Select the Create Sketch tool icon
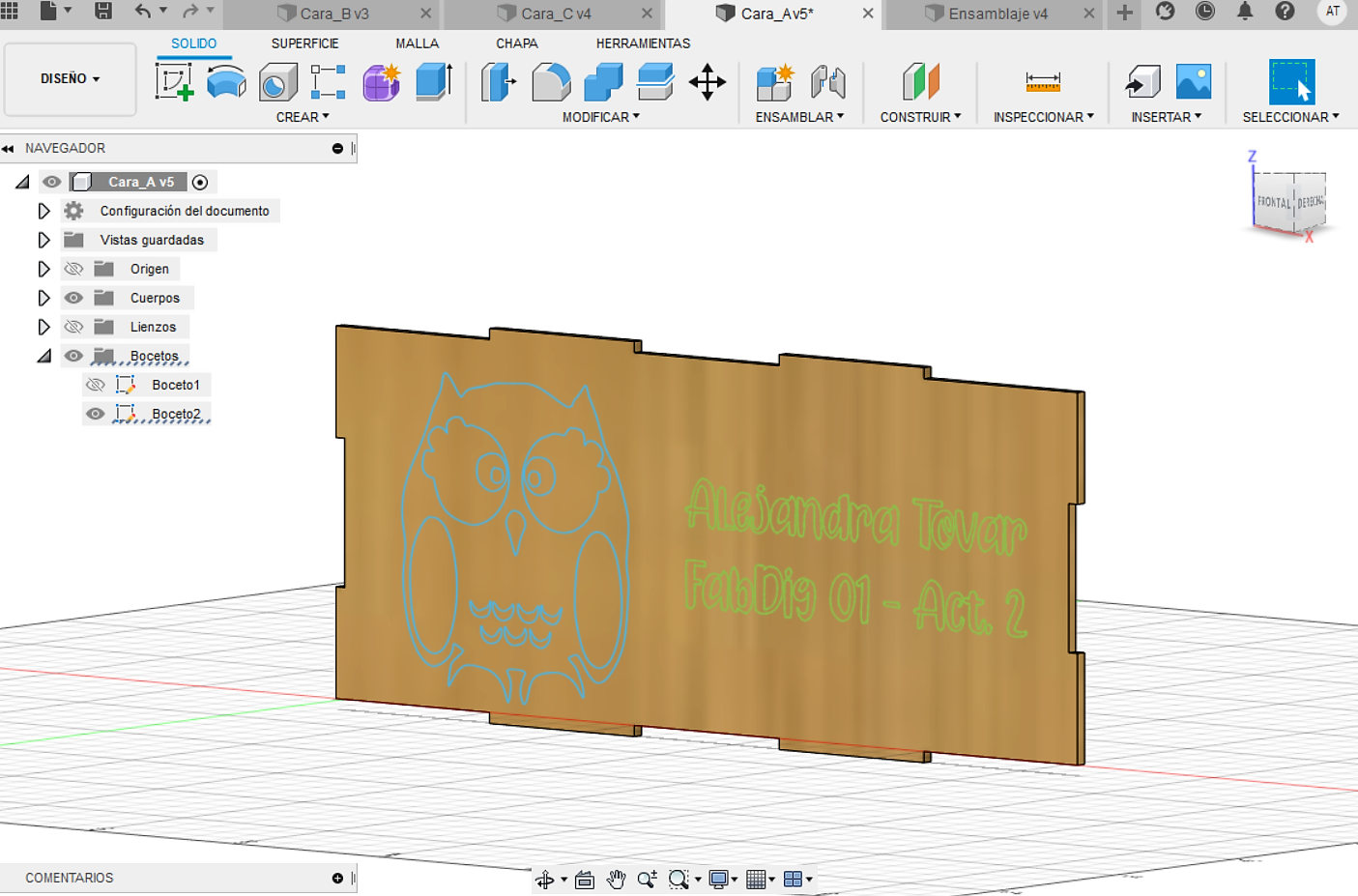The width and height of the screenshot is (1358, 896). click(x=174, y=81)
